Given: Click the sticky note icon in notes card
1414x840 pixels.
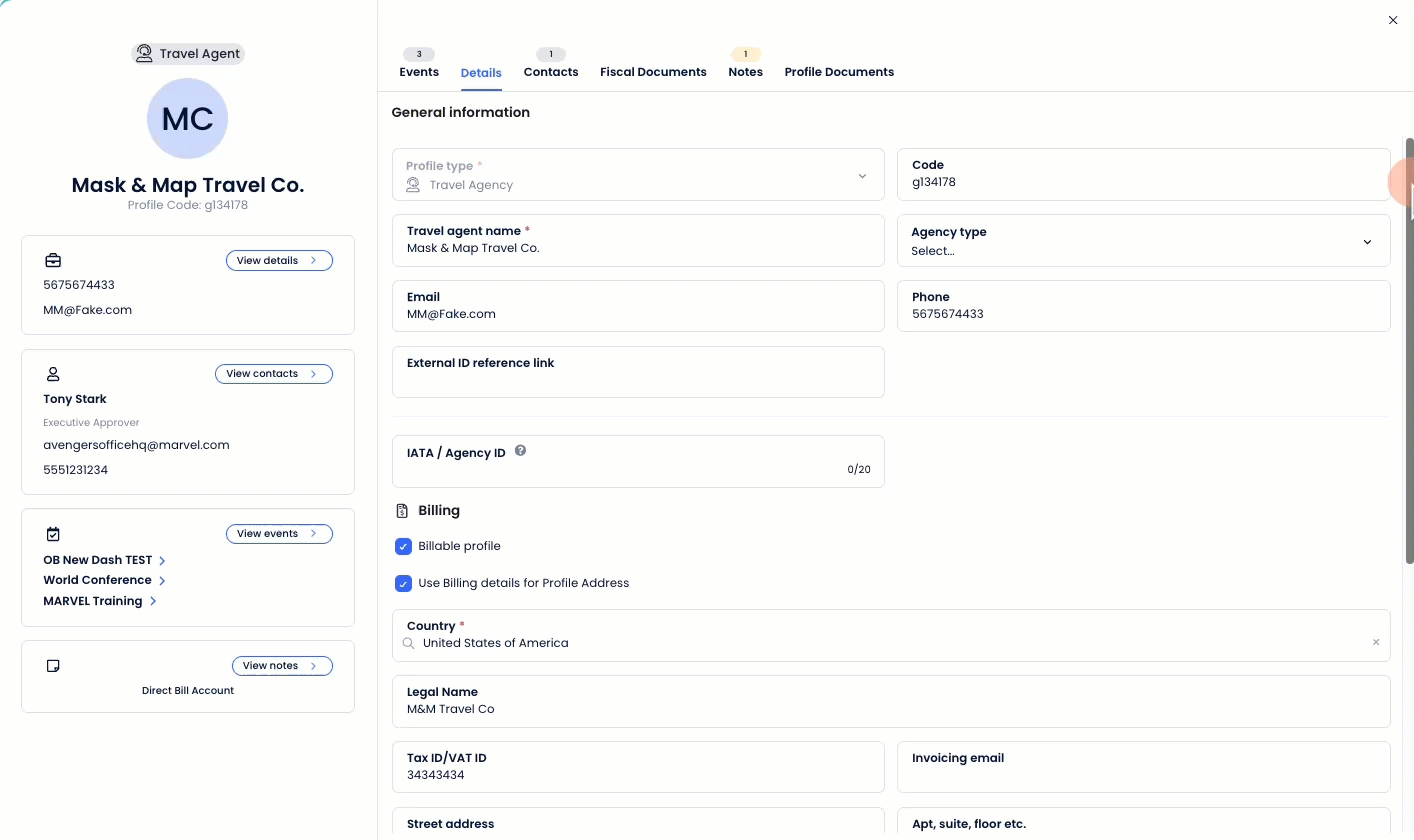Looking at the screenshot, I should point(53,666).
